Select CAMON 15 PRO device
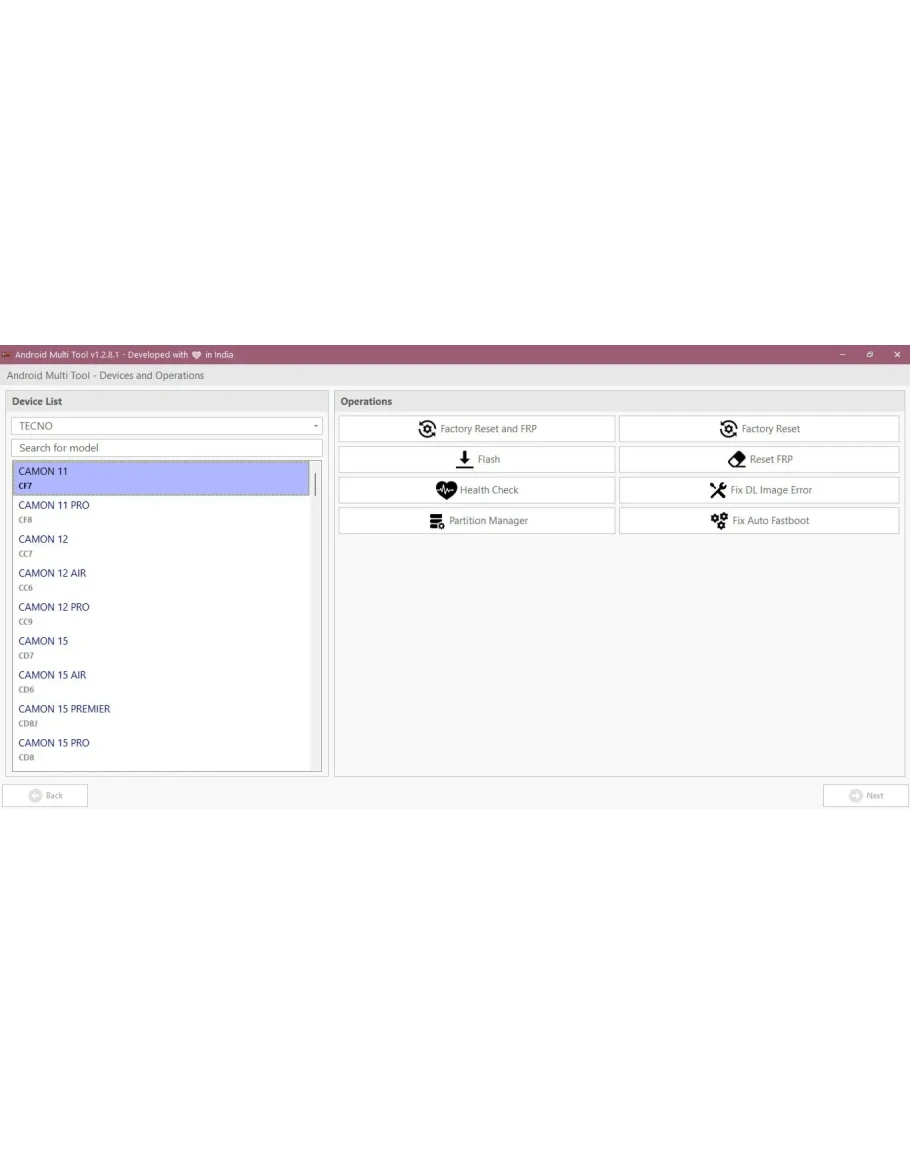Screen dimensions: 910x1155 click(54, 749)
